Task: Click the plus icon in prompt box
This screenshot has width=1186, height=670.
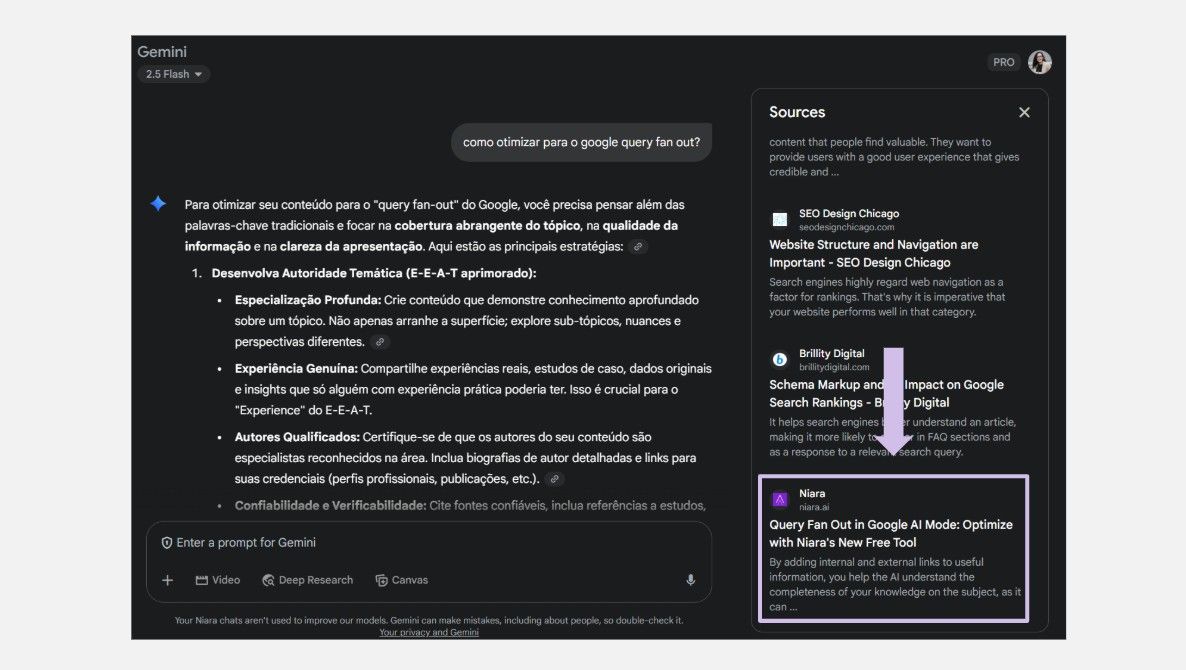Action: [x=168, y=580]
